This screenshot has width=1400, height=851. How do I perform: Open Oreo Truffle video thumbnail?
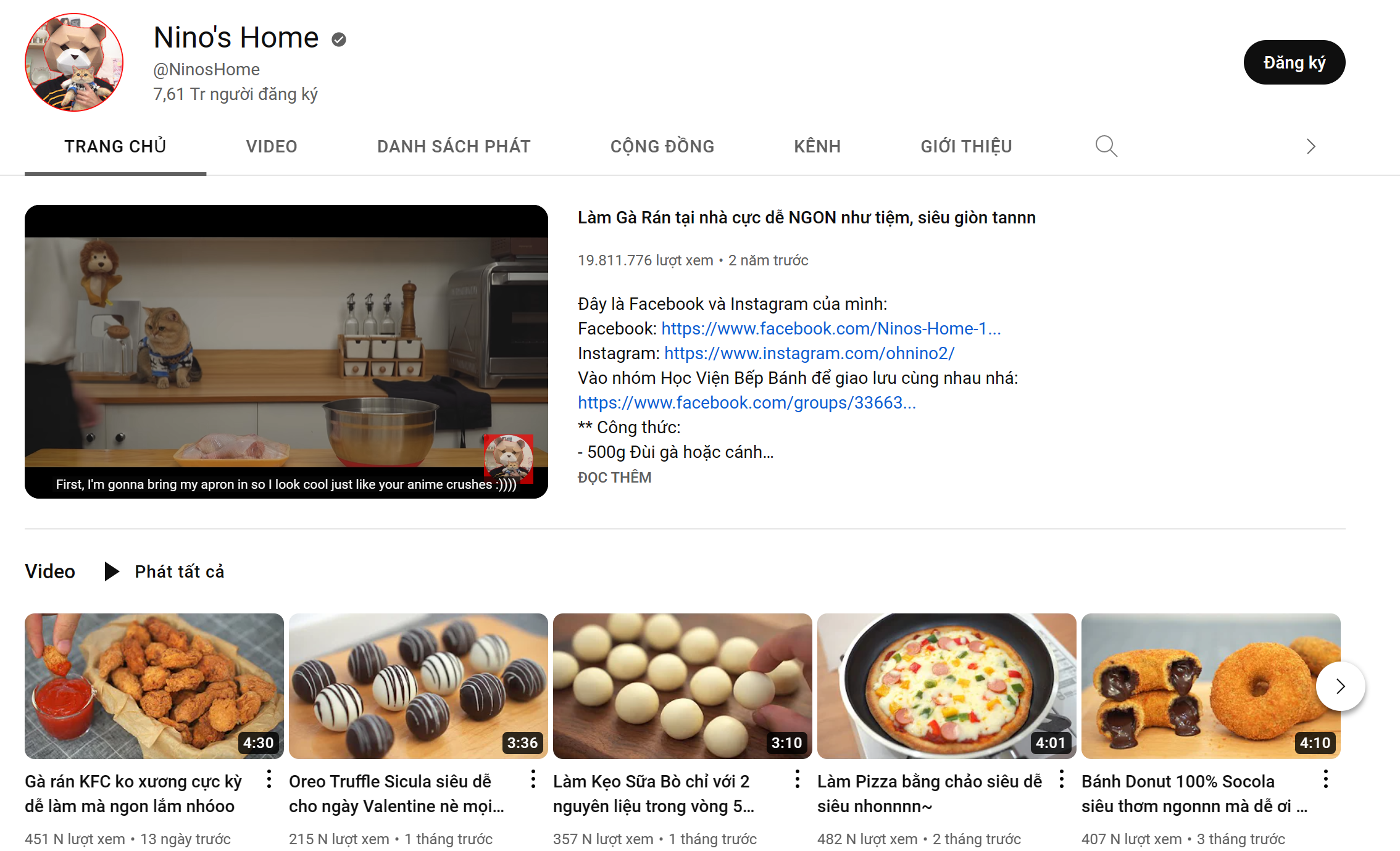tap(419, 686)
